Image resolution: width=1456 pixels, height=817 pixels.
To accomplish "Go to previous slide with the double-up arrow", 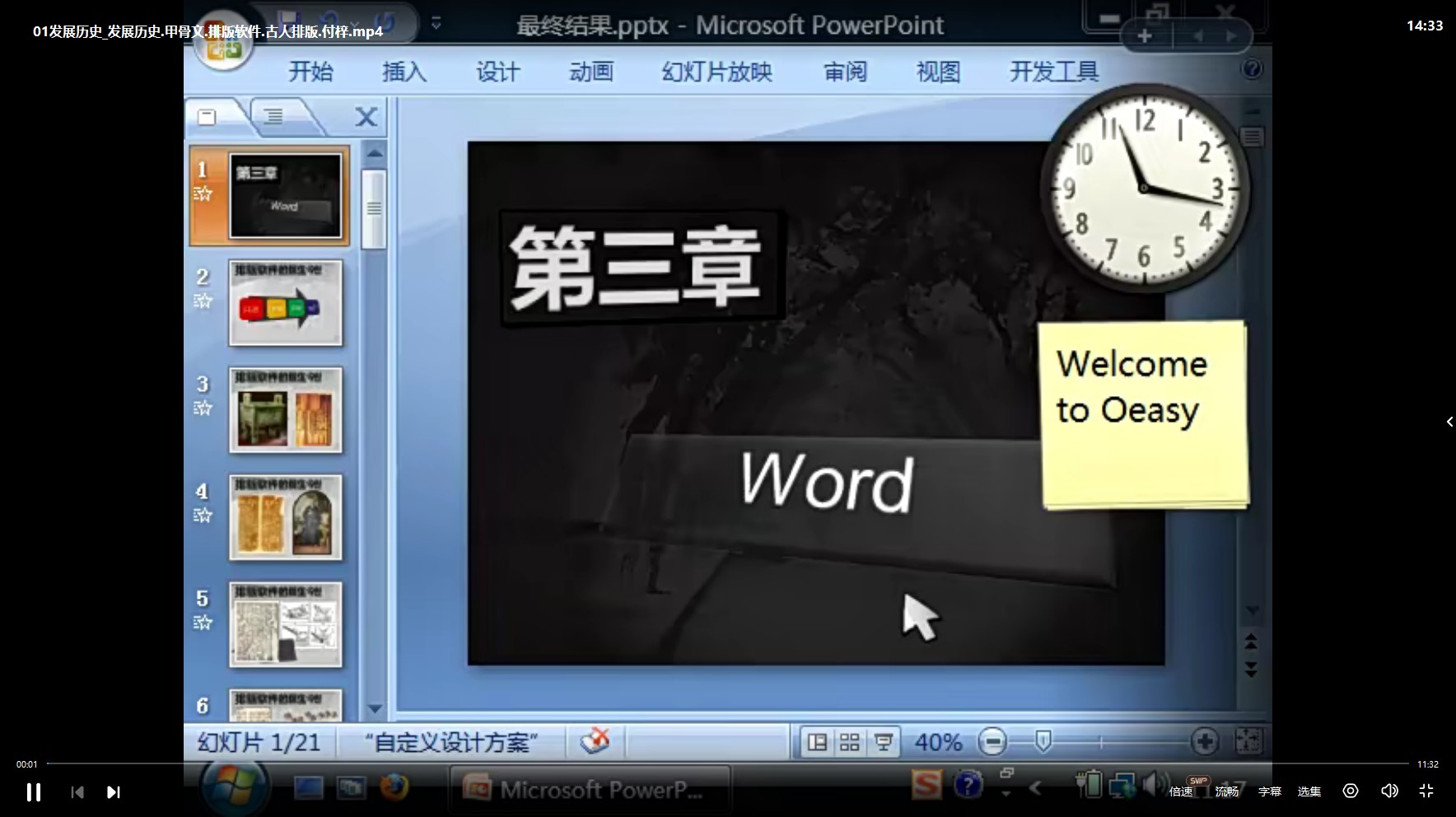I will 1251,642.
